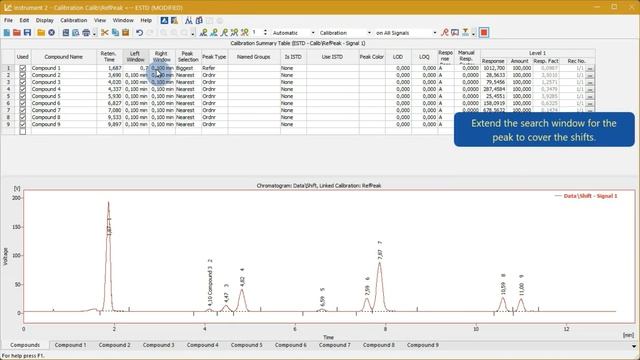Switch to the Compound 1 tab
This screenshot has height=360, width=640.
[x=71, y=345]
